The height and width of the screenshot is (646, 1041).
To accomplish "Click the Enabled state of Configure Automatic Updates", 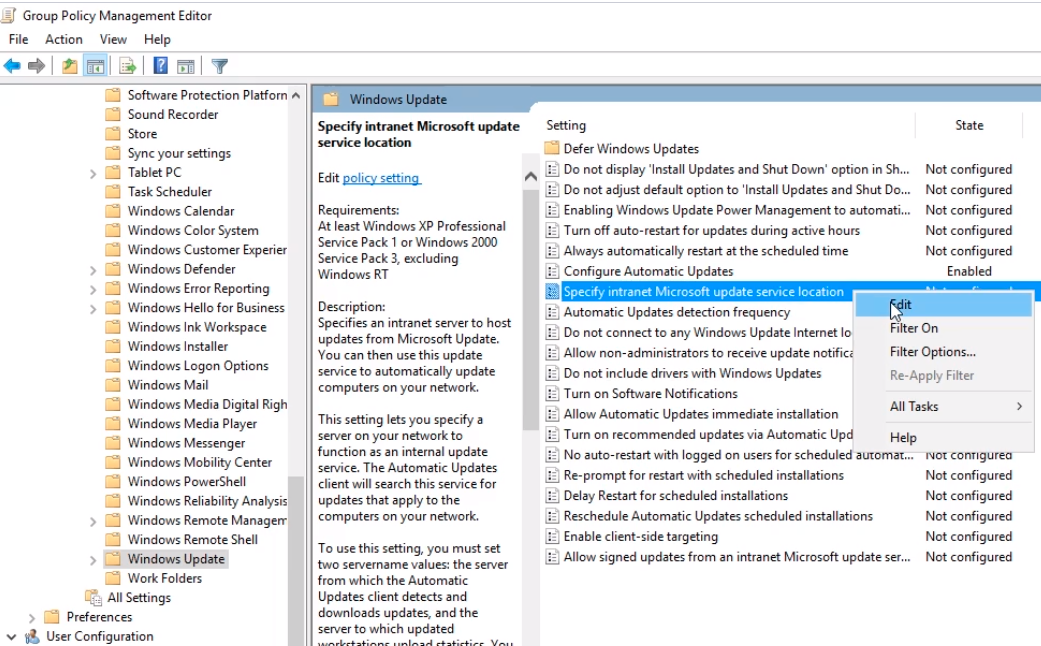I will [x=969, y=271].
